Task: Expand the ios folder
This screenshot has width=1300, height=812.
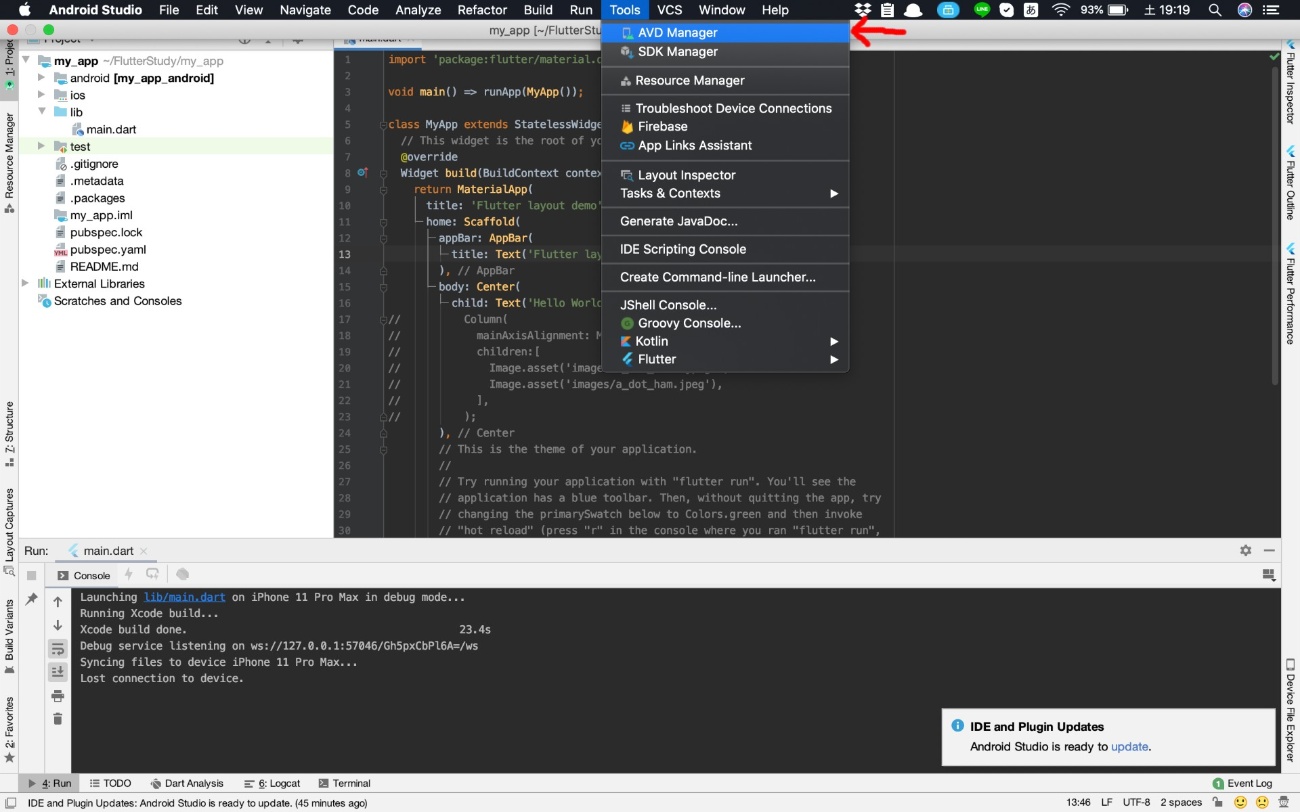Action: point(42,95)
